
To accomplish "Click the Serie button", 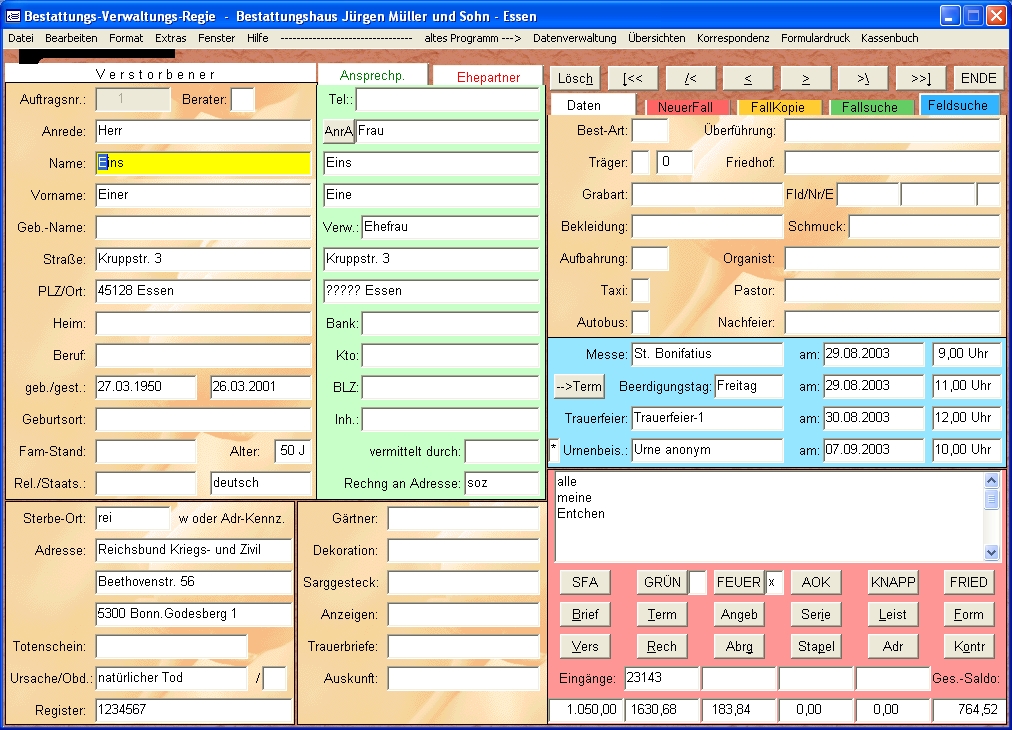I will click(816, 614).
